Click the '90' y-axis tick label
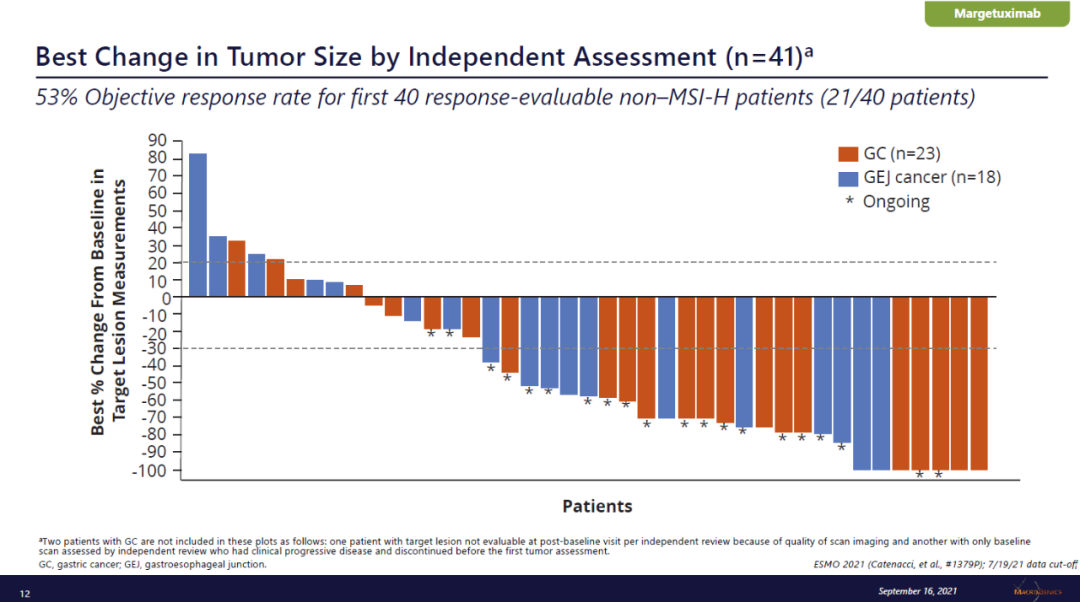The image size is (1080, 602). pyautogui.click(x=157, y=141)
